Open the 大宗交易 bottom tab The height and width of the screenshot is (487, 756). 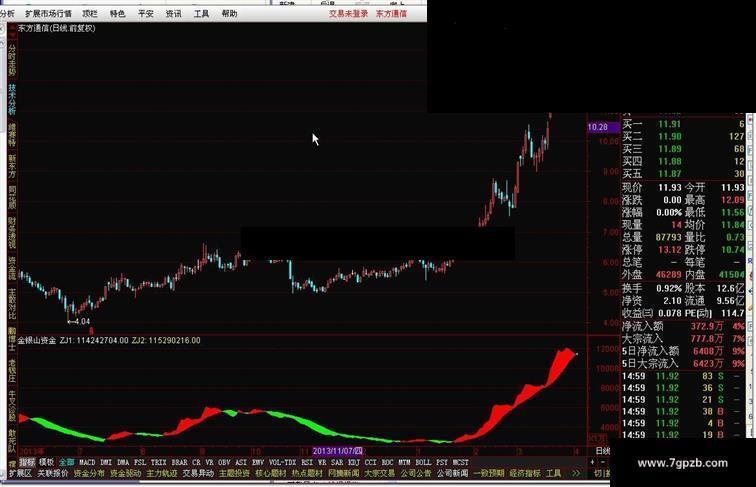click(x=379, y=473)
